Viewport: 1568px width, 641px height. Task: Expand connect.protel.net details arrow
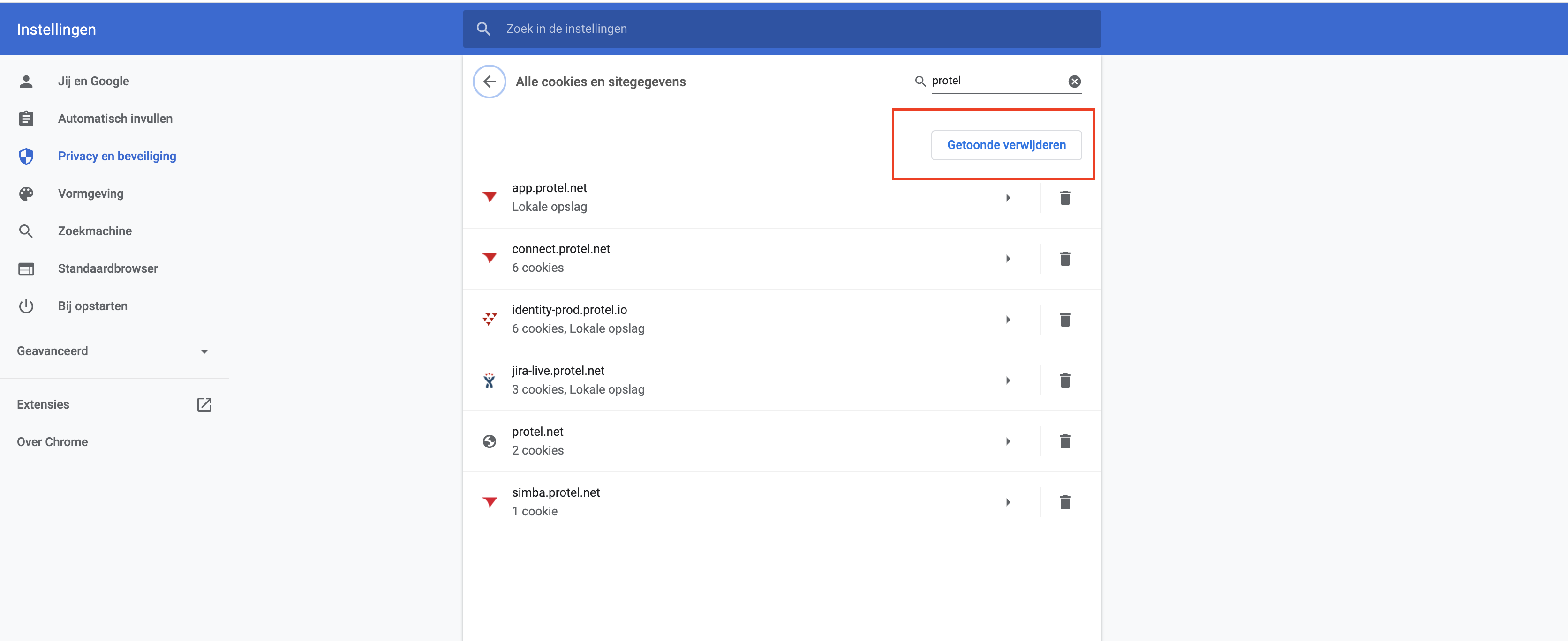pyautogui.click(x=1008, y=259)
